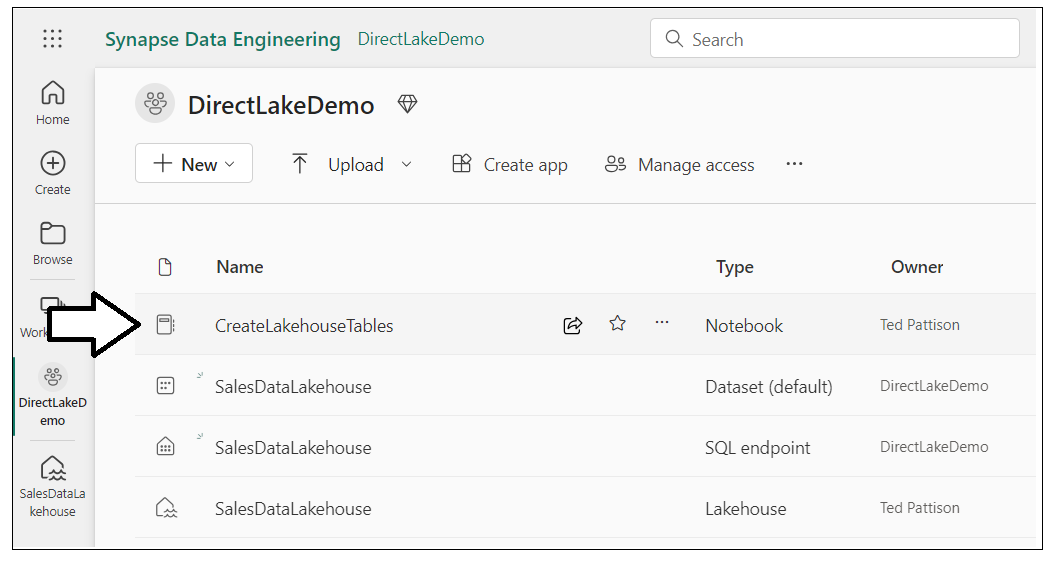Open the Create page from the sidebar
Screen dimensions: 1054x561
(x=52, y=173)
